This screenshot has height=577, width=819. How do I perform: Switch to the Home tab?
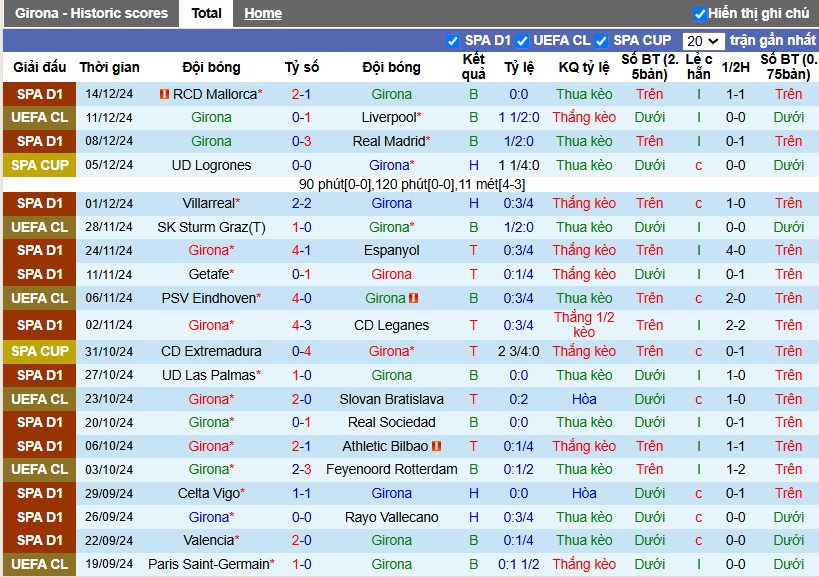coord(263,14)
